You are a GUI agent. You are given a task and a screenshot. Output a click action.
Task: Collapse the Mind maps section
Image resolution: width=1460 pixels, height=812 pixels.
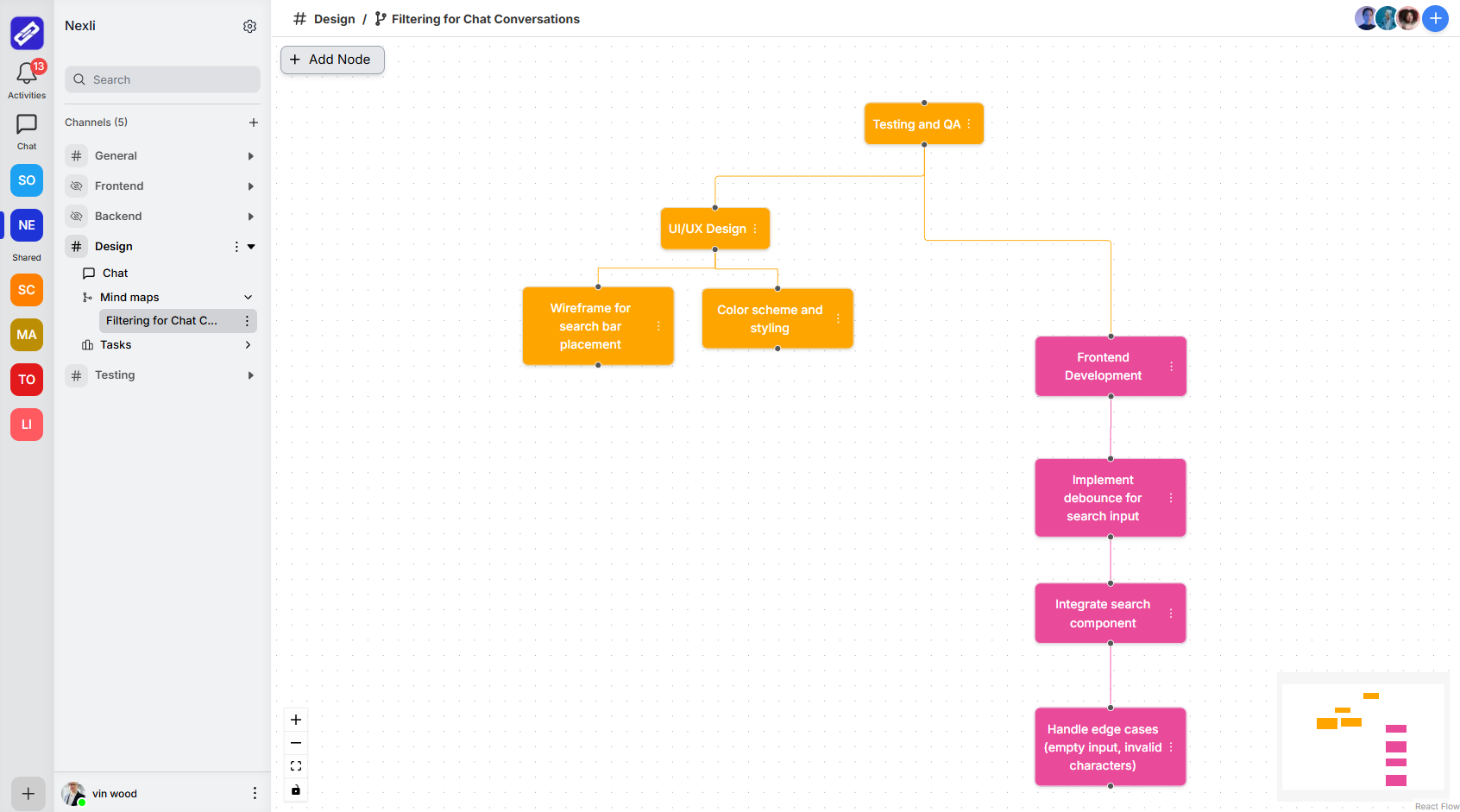249,298
